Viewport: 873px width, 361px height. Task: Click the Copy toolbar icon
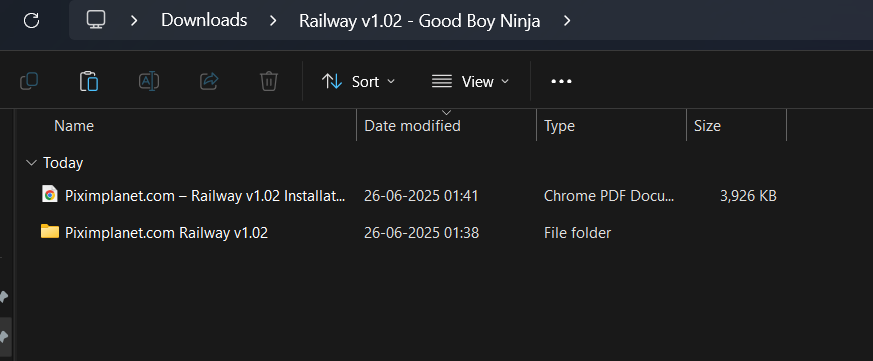click(29, 81)
